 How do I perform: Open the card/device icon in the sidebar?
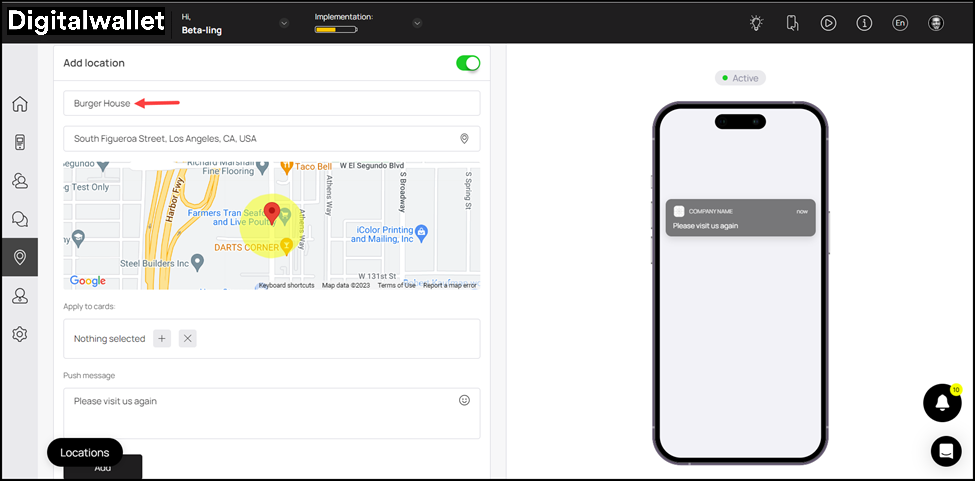(x=19, y=142)
